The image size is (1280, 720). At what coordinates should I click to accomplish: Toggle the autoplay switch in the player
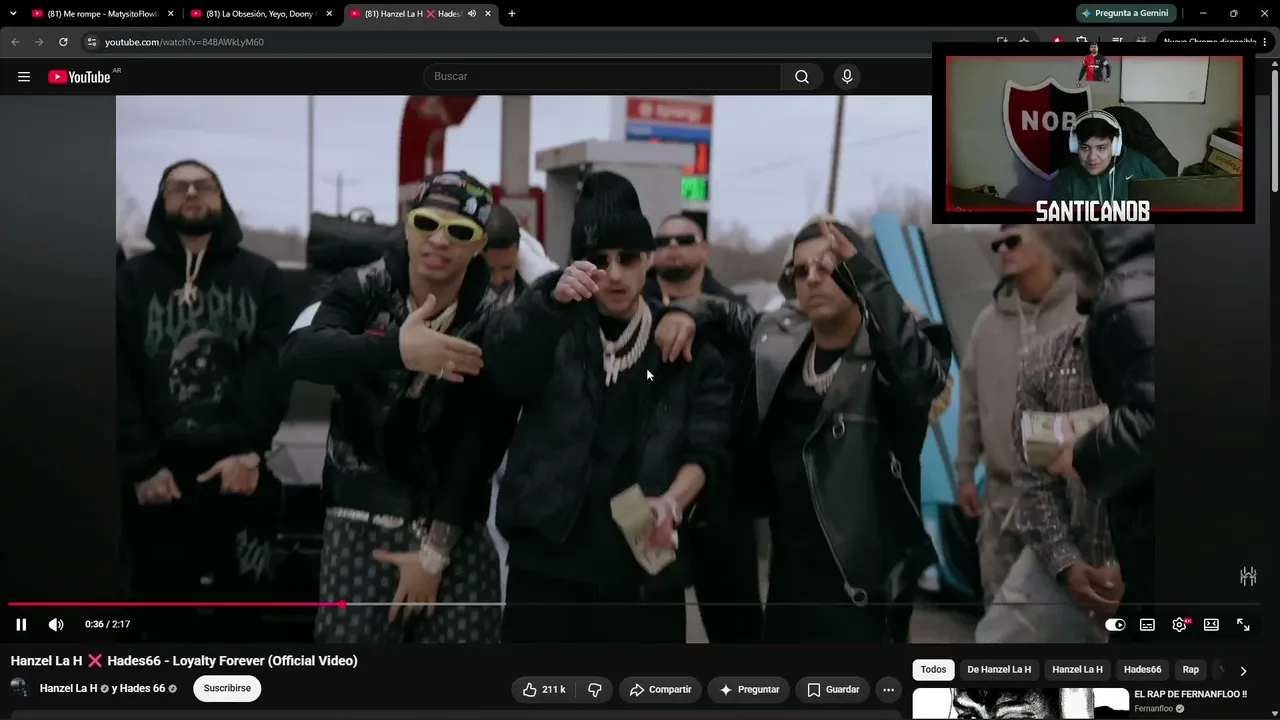point(1115,624)
